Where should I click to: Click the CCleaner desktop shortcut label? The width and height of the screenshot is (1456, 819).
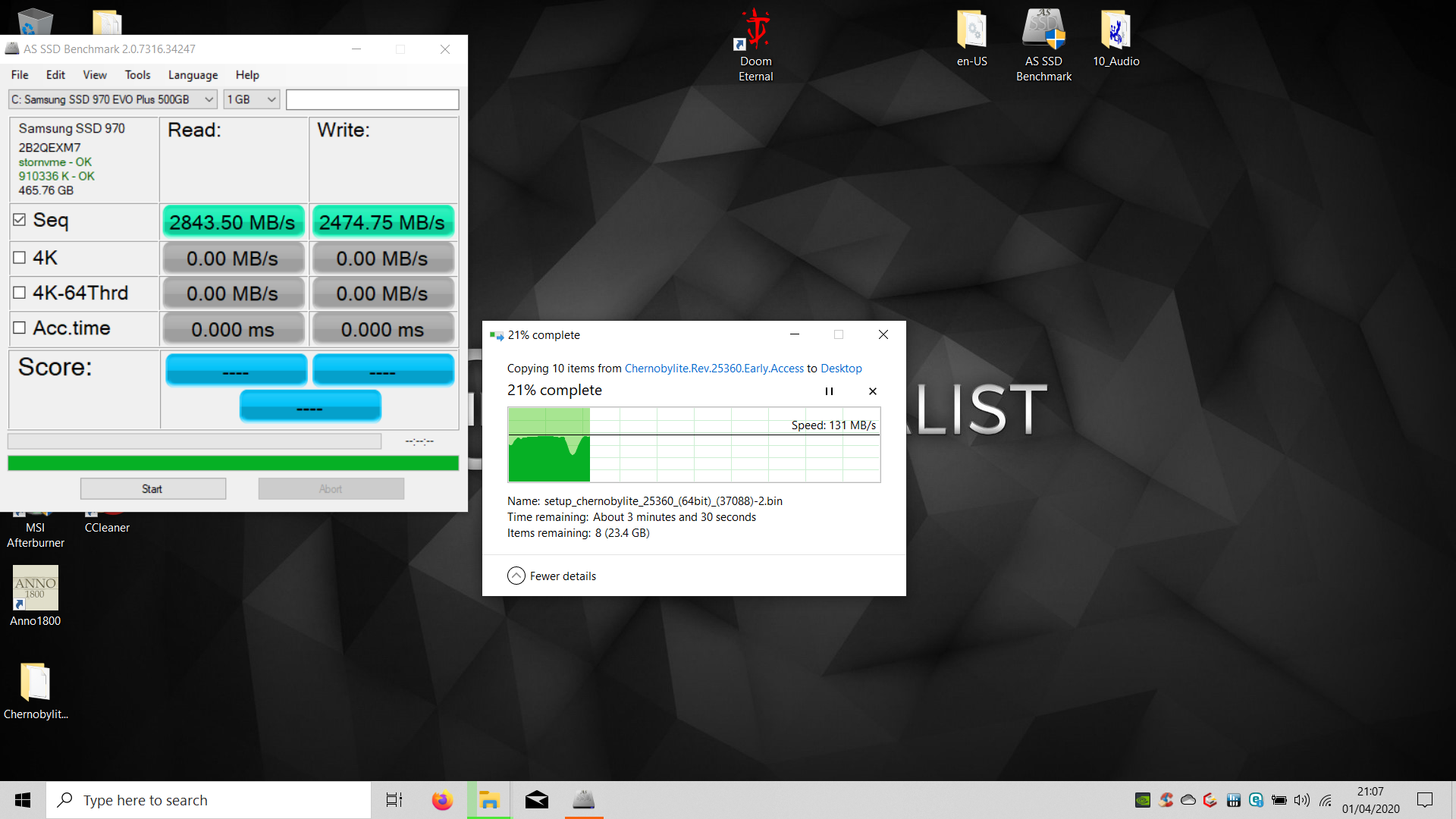107,528
